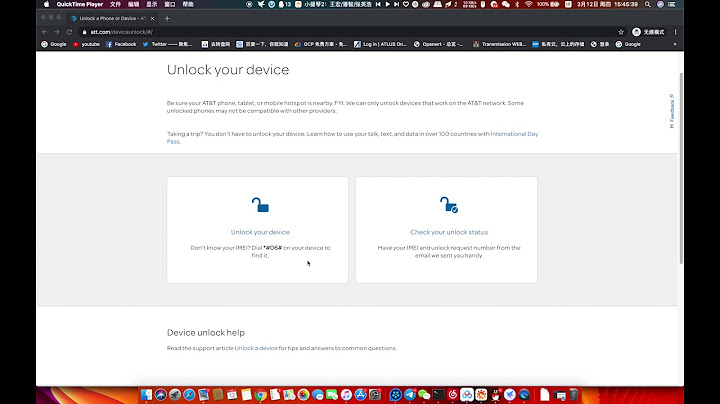720x404 pixels.
Task: Open the Trash in the Dock
Action: 574,394
